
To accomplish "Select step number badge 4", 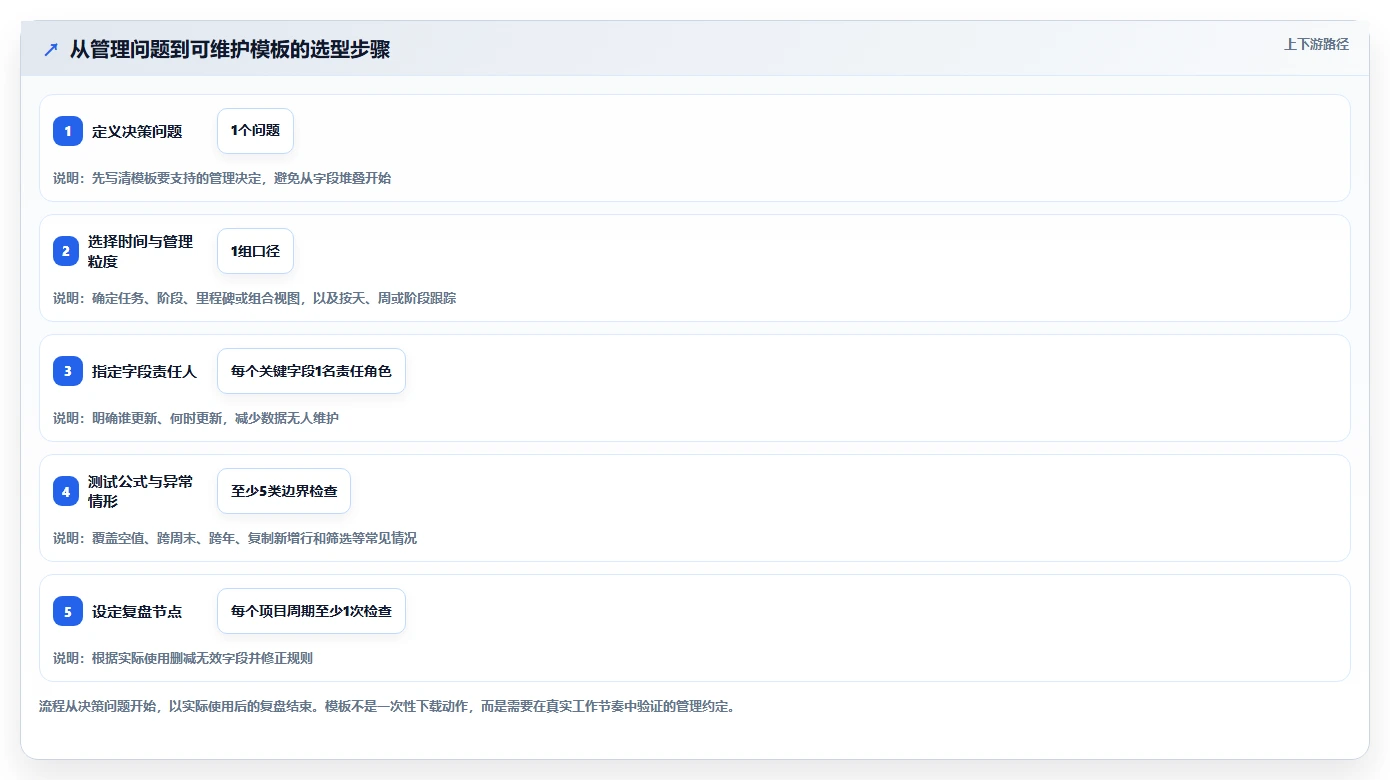I will tap(66, 491).
